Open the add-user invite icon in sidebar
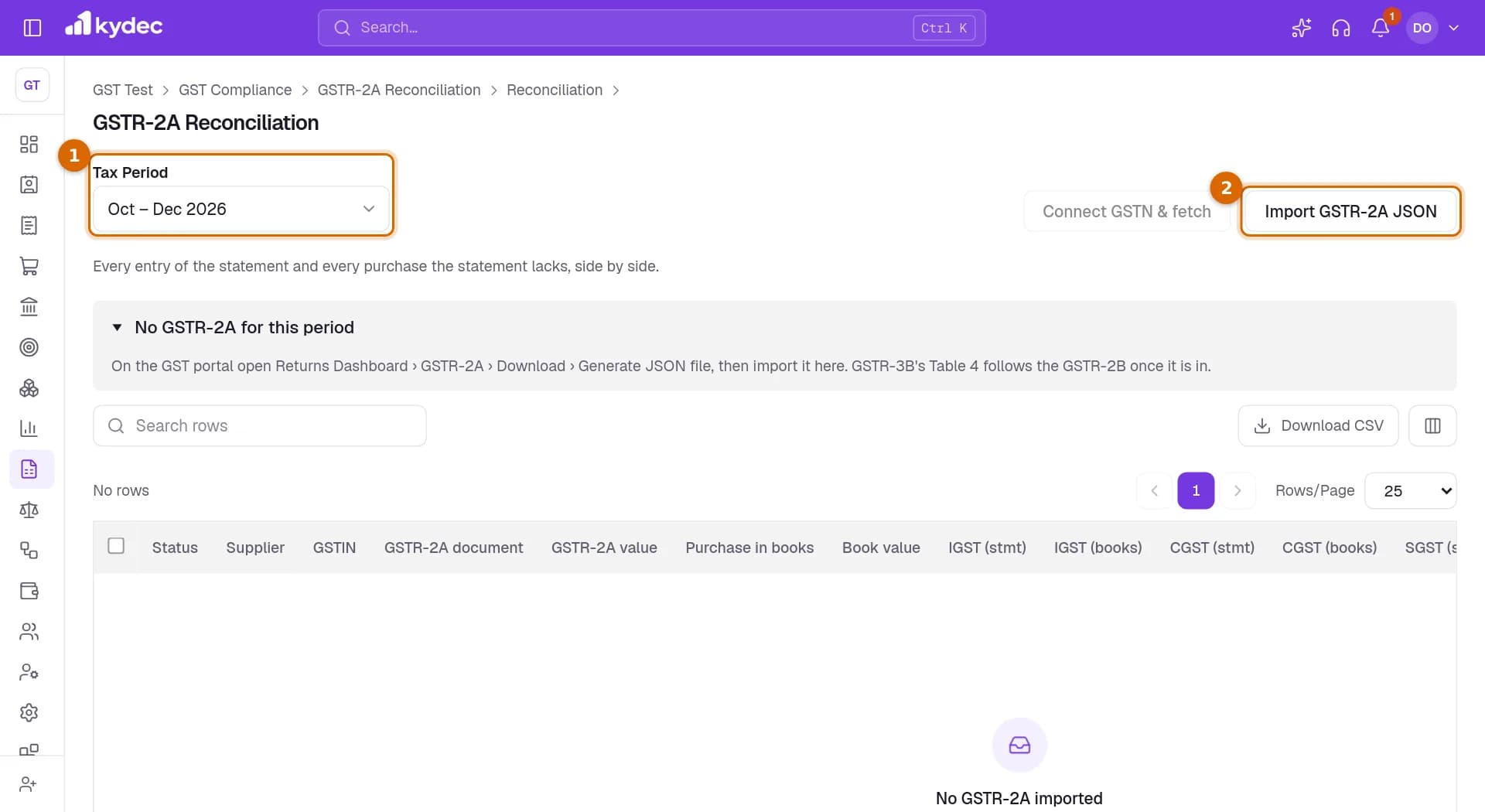The height and width of the screenshot is (812, 1485). [x=29, y=784]
